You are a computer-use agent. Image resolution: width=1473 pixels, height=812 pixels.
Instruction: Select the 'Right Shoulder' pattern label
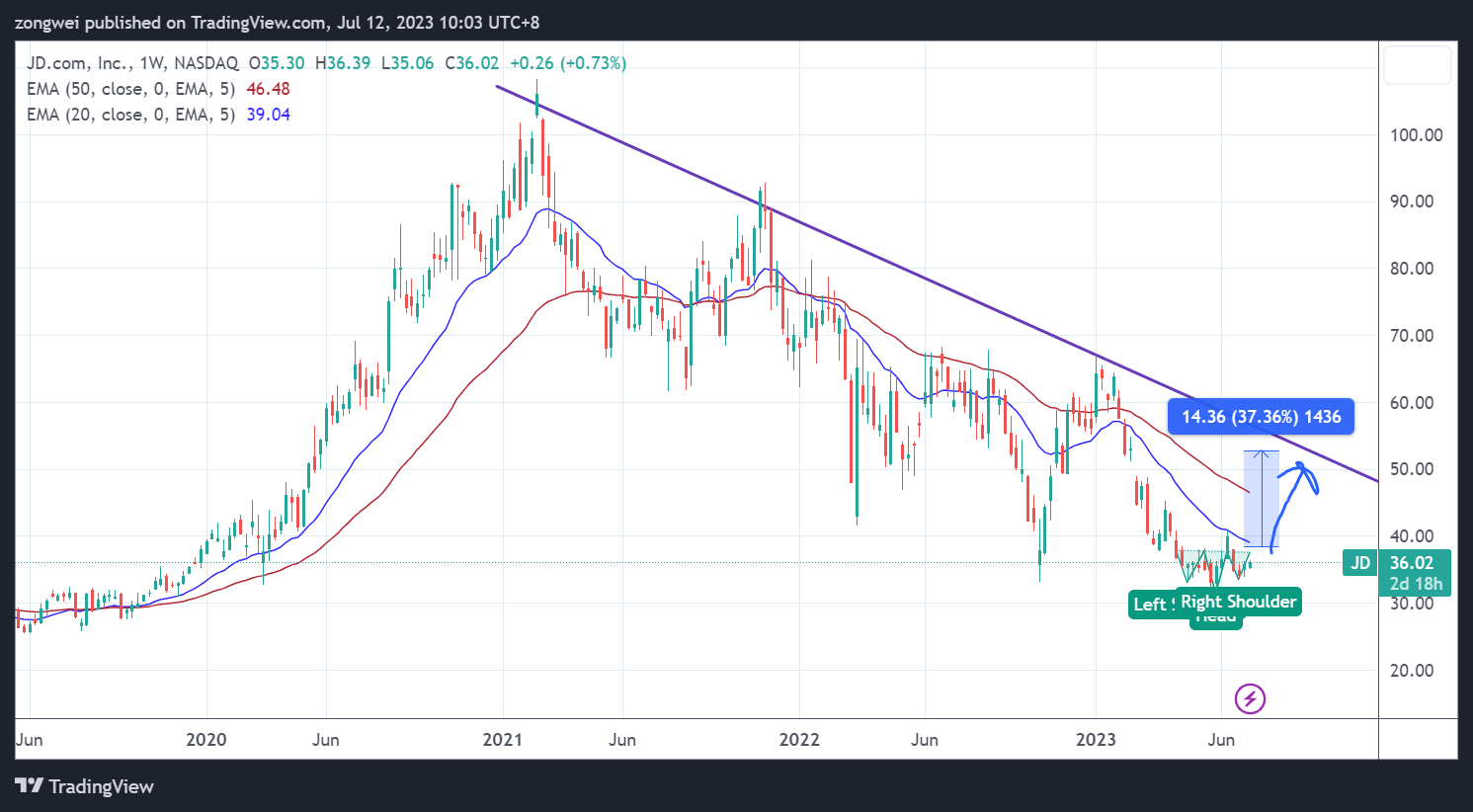click(1239, 602)
